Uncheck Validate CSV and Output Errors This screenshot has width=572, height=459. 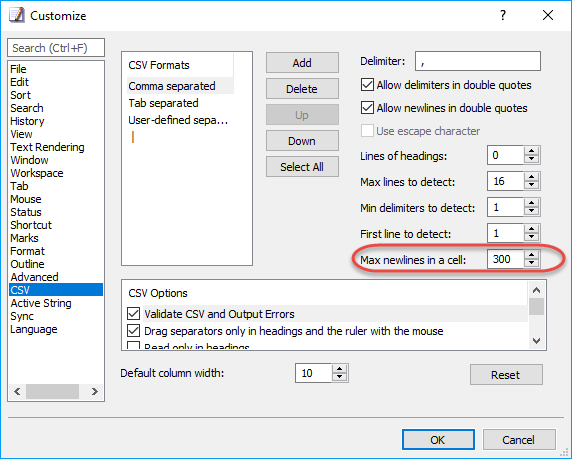pos(134,313)
